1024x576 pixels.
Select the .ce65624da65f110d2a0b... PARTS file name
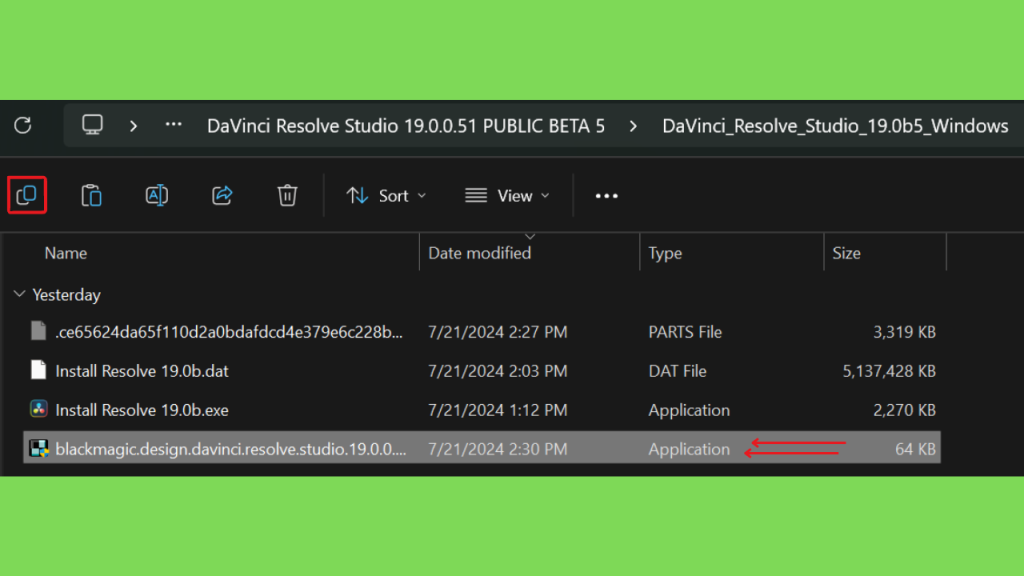[229, 332]
